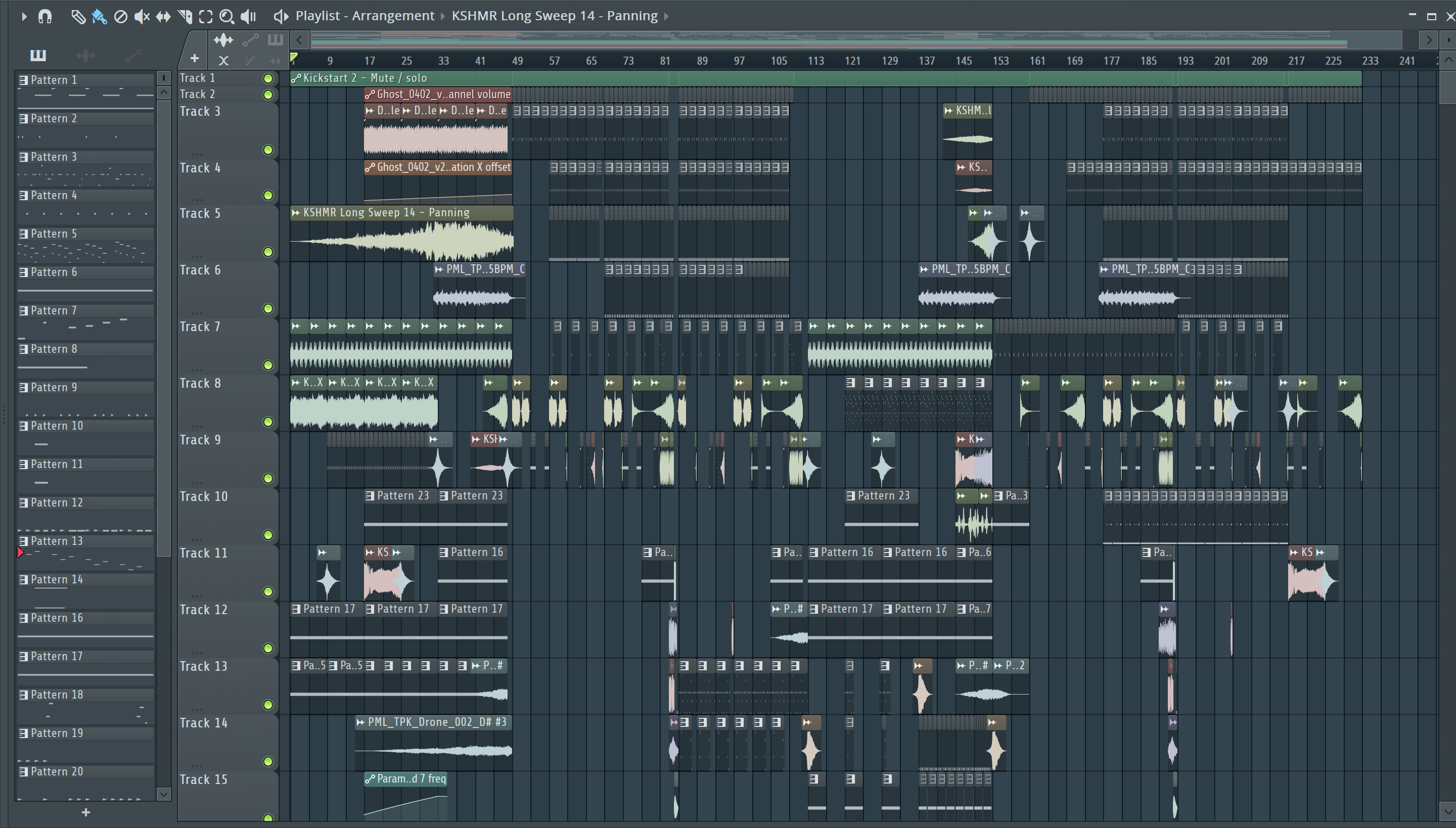Mute Track 2 with green LED
This screenshot has width=1456, height=828.
tap(268, 95)
